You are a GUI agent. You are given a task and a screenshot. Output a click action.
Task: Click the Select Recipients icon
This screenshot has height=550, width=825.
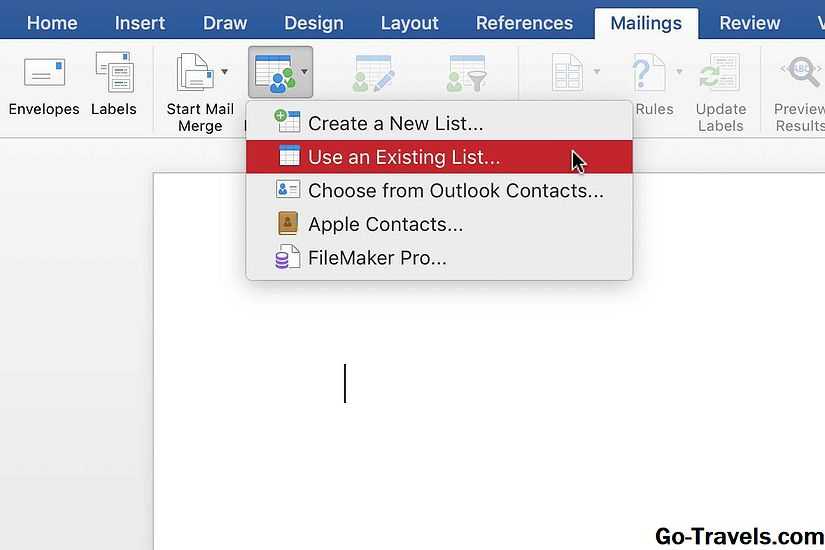(272, 74)
